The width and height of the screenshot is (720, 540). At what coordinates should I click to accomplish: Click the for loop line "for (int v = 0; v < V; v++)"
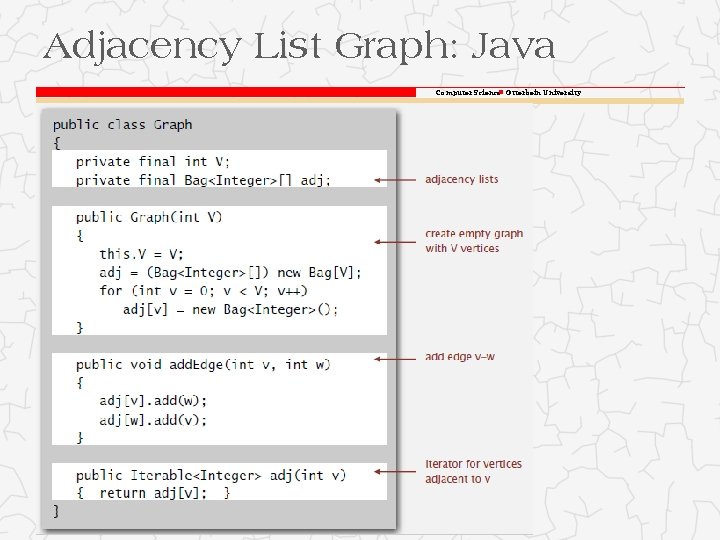point(203,291)
